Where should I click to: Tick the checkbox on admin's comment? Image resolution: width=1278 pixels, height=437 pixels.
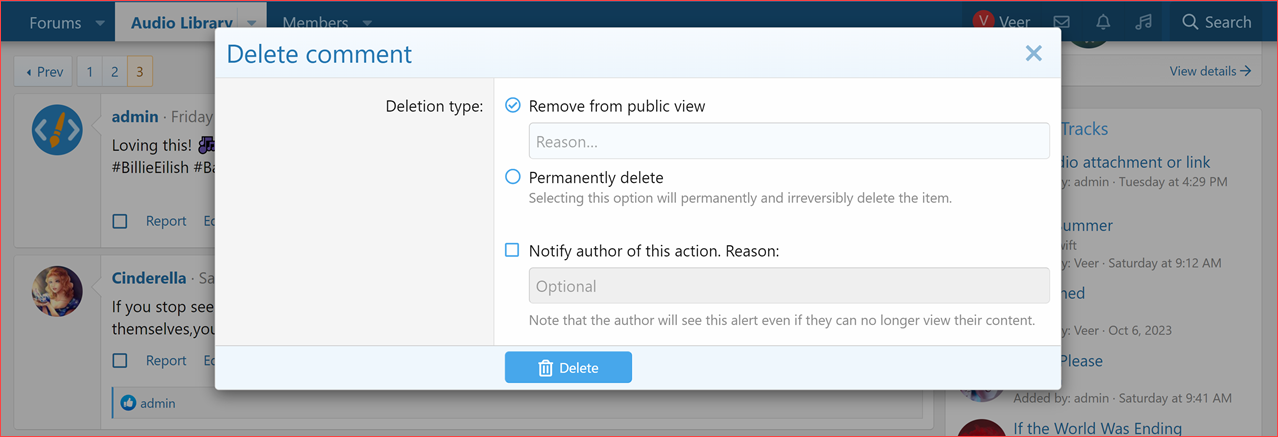[x=120, y=221]
